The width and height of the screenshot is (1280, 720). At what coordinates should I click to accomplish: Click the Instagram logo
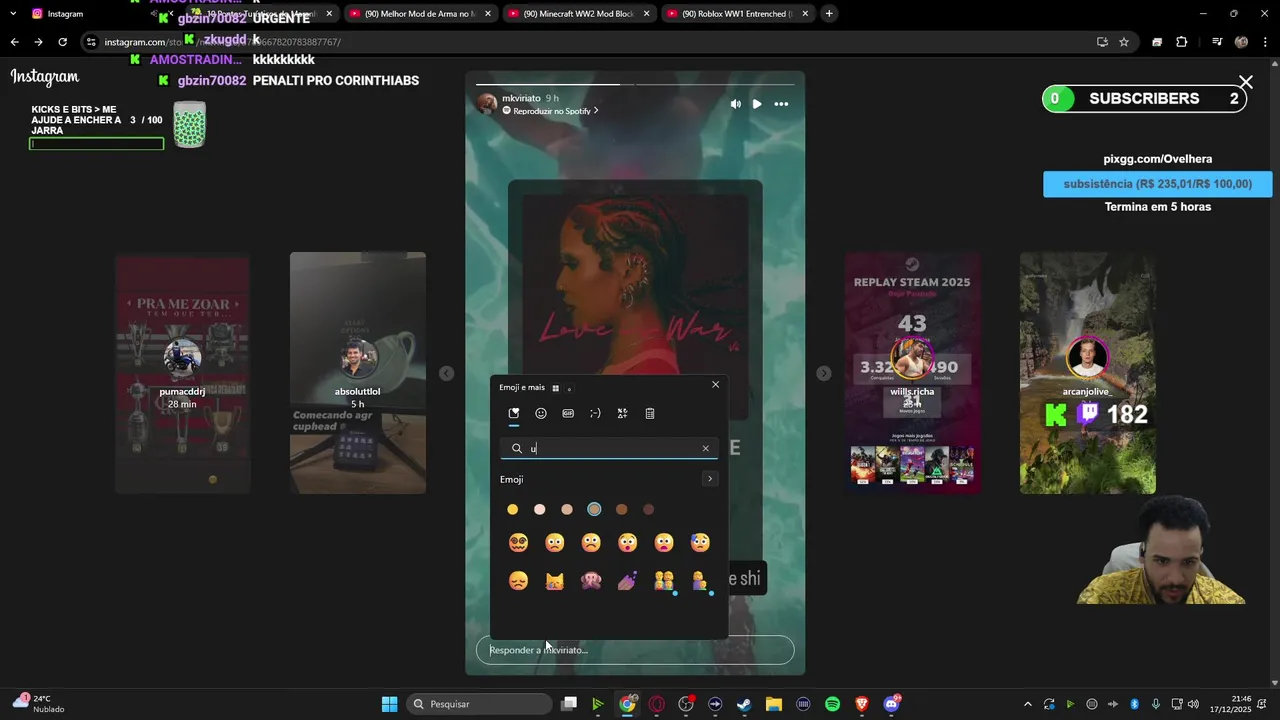45,78
